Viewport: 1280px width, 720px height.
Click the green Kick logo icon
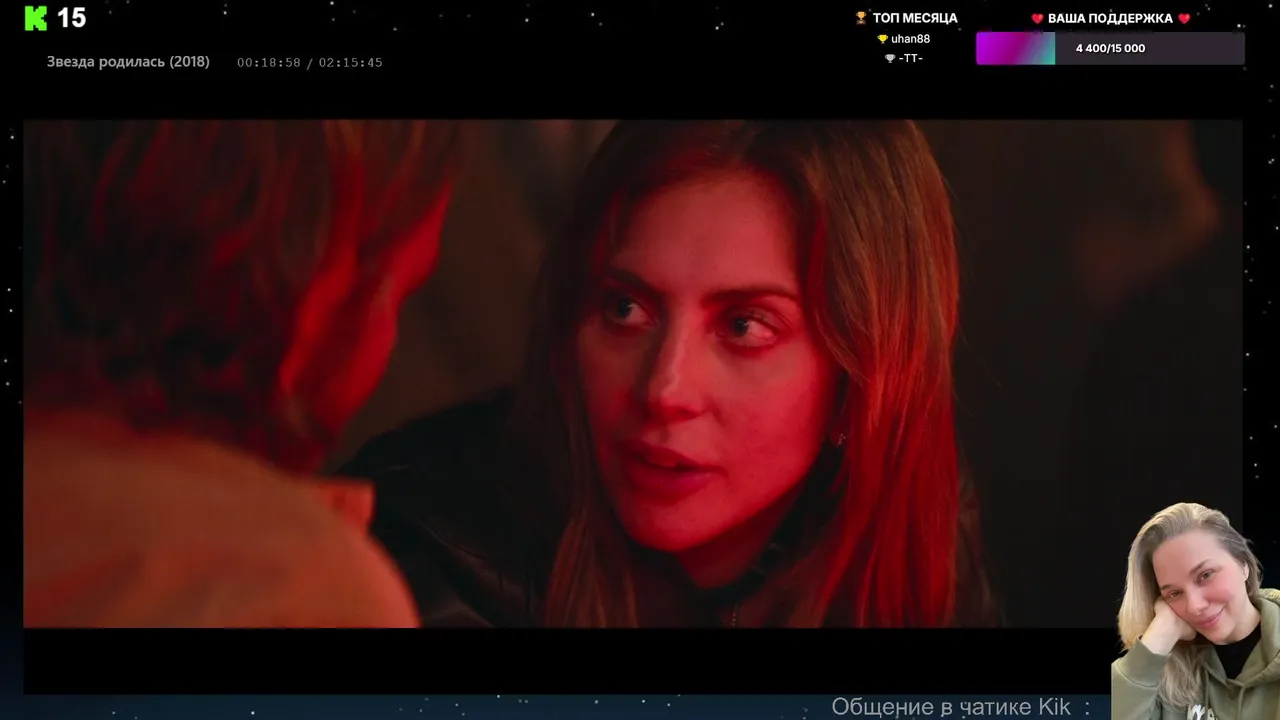[36, 18]
